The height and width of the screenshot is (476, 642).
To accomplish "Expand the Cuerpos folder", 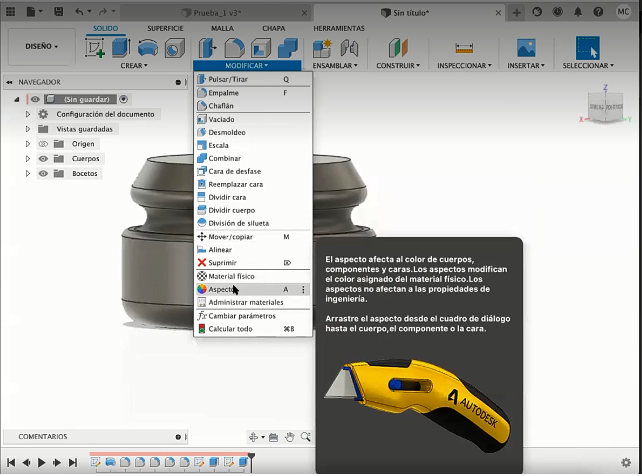I will (x=27, y=159).
